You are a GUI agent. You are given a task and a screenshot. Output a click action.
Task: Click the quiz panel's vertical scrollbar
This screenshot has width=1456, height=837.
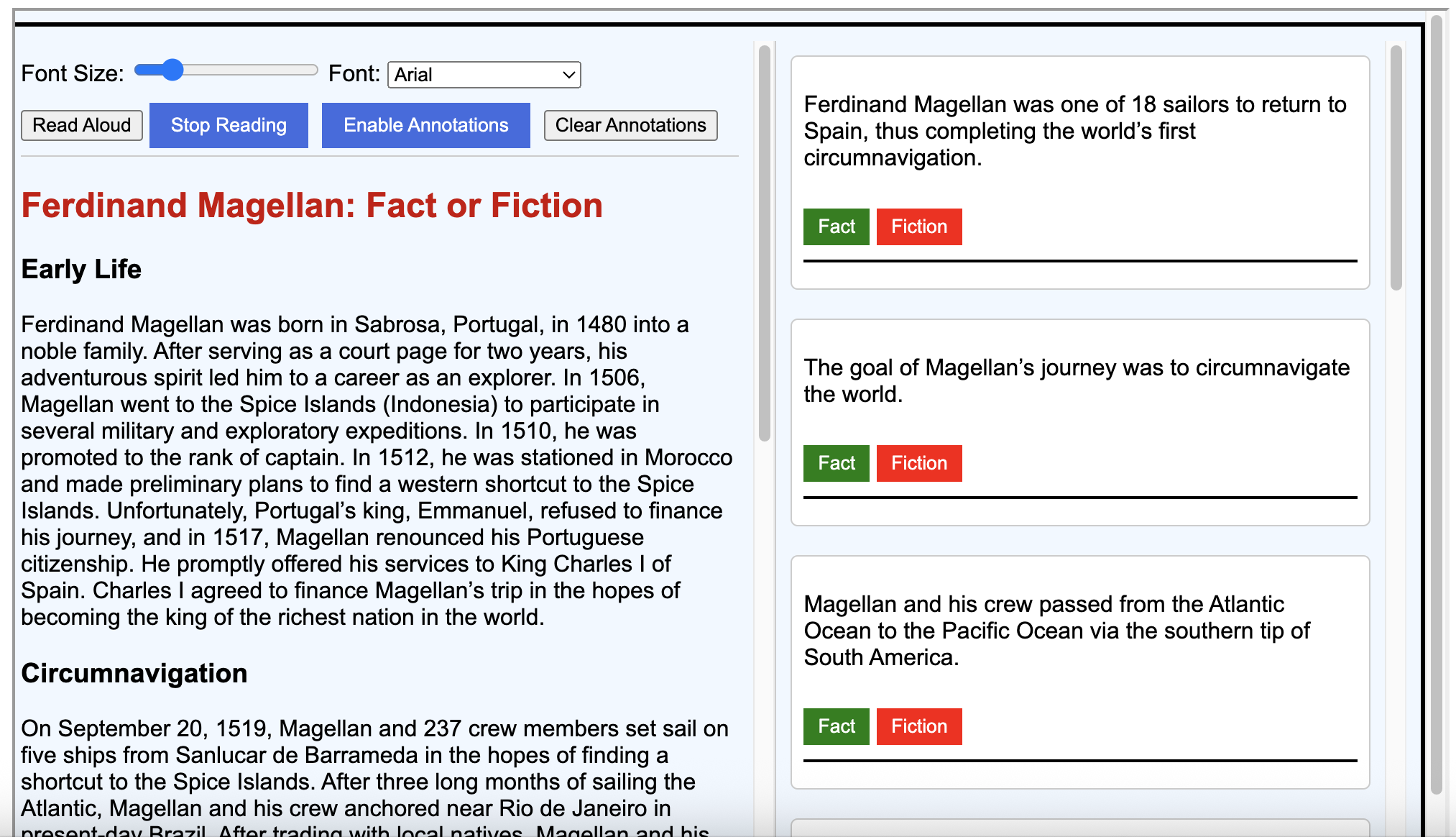1396,169
